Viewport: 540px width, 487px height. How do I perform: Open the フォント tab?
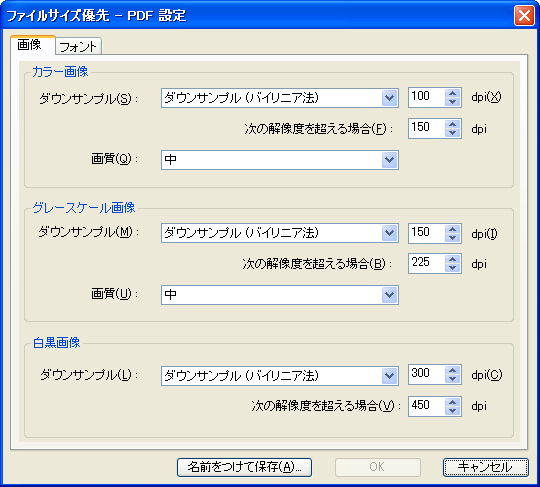click(x=78, y=46)
